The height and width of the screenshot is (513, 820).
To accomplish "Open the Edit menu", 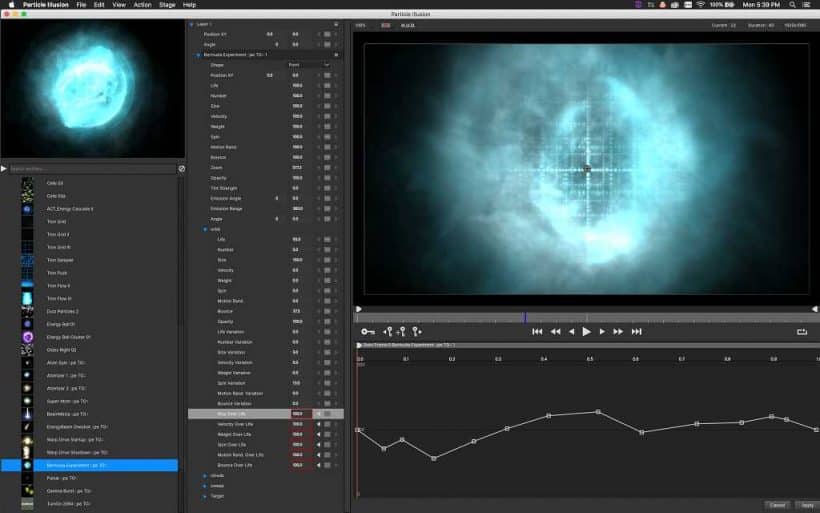I will [x=99, y=5].
